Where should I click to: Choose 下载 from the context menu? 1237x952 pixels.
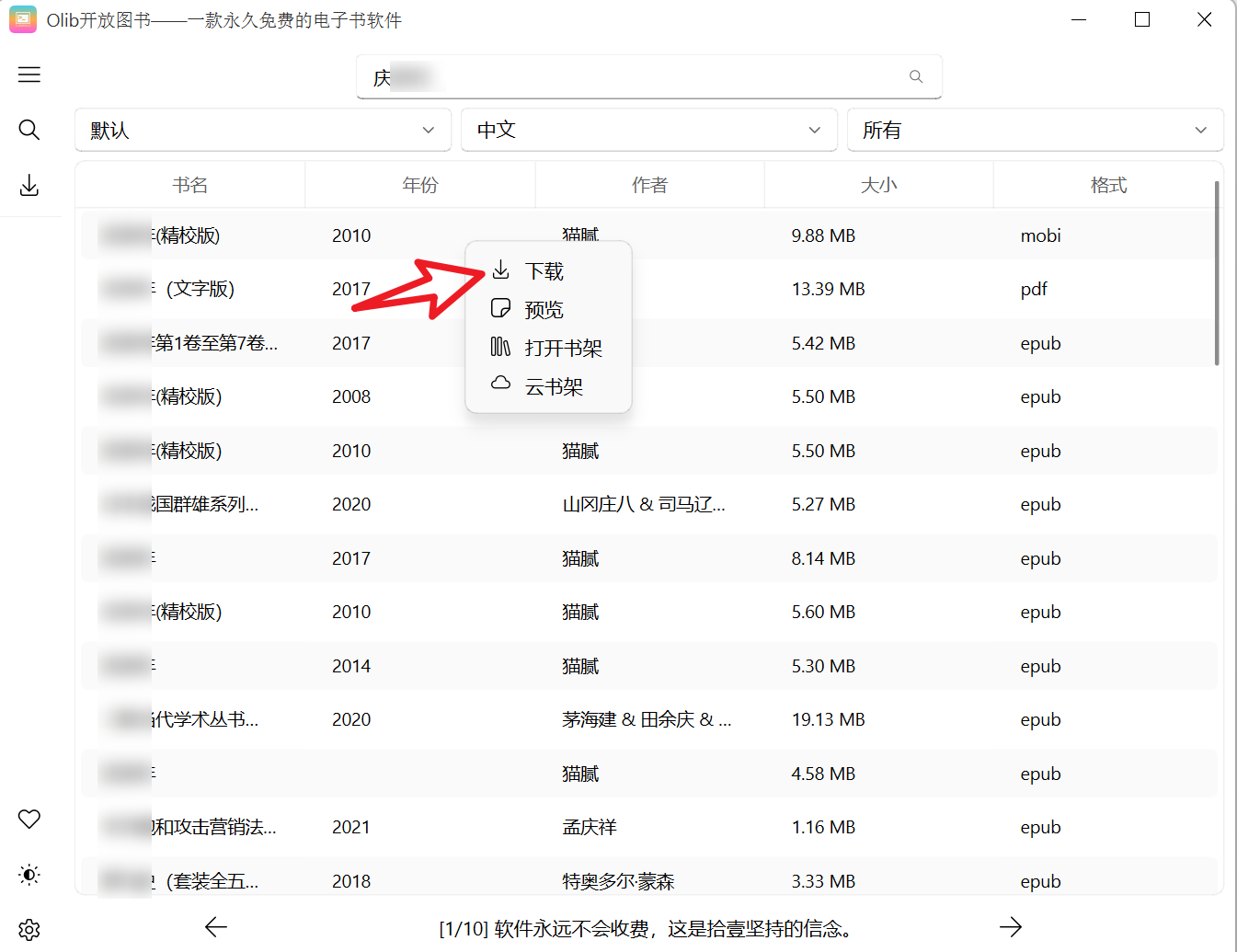544,270
